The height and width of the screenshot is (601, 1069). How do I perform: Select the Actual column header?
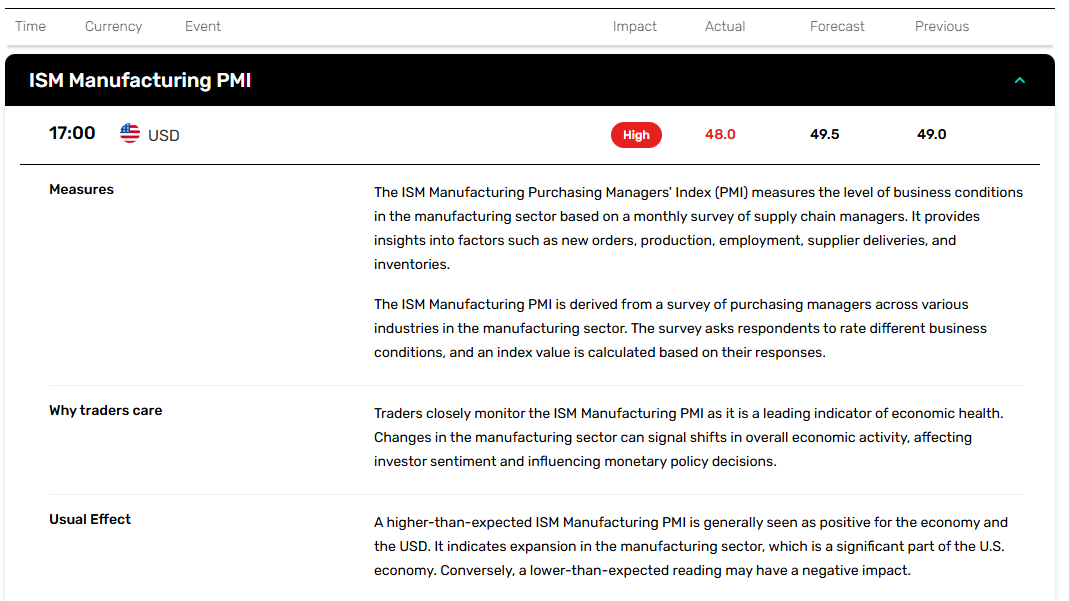[x=725, y=27]
